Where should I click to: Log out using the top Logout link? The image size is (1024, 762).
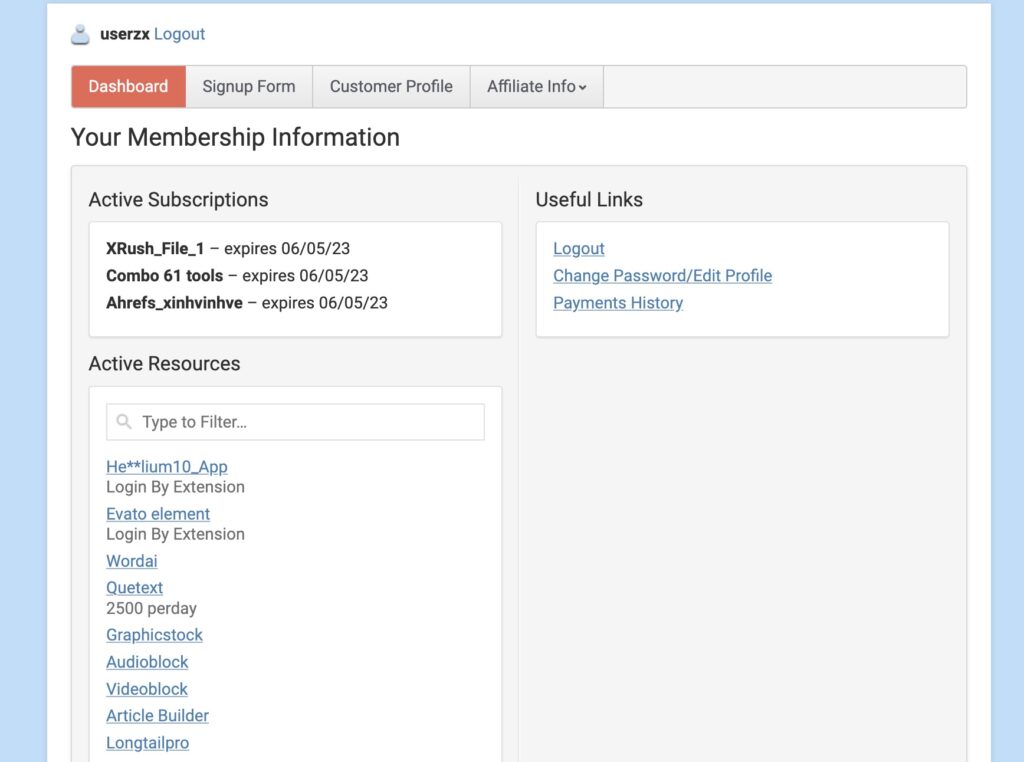click(x=179, y=34)
